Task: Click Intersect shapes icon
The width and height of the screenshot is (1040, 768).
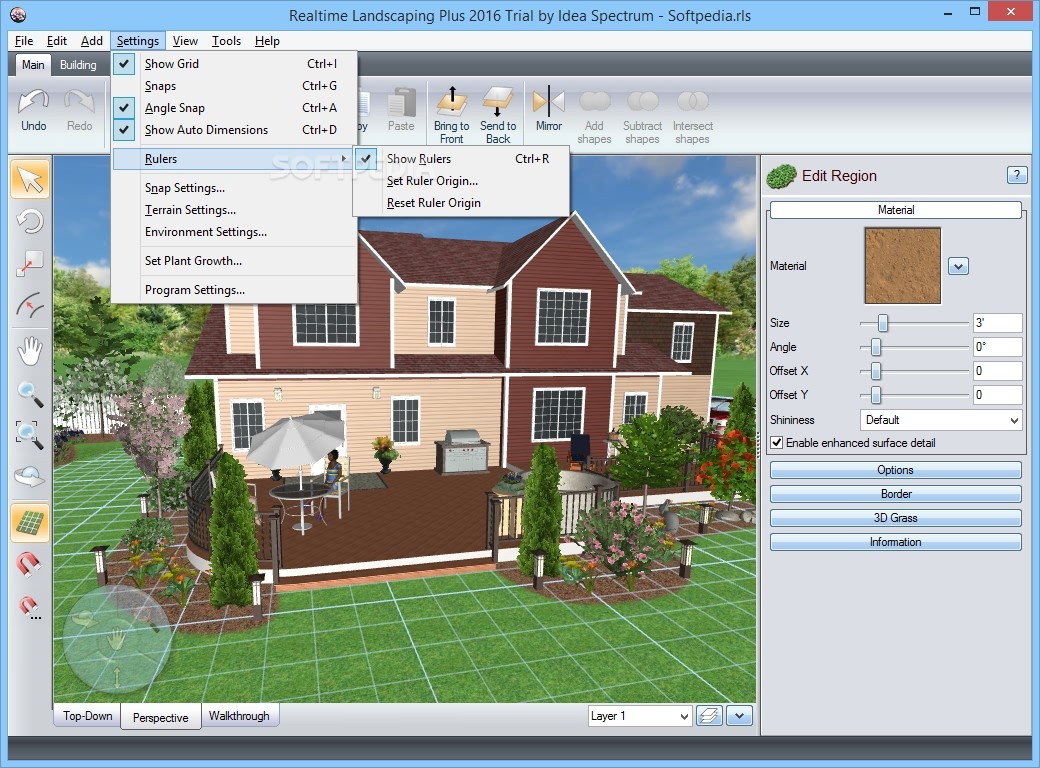Action: point(692,116)
